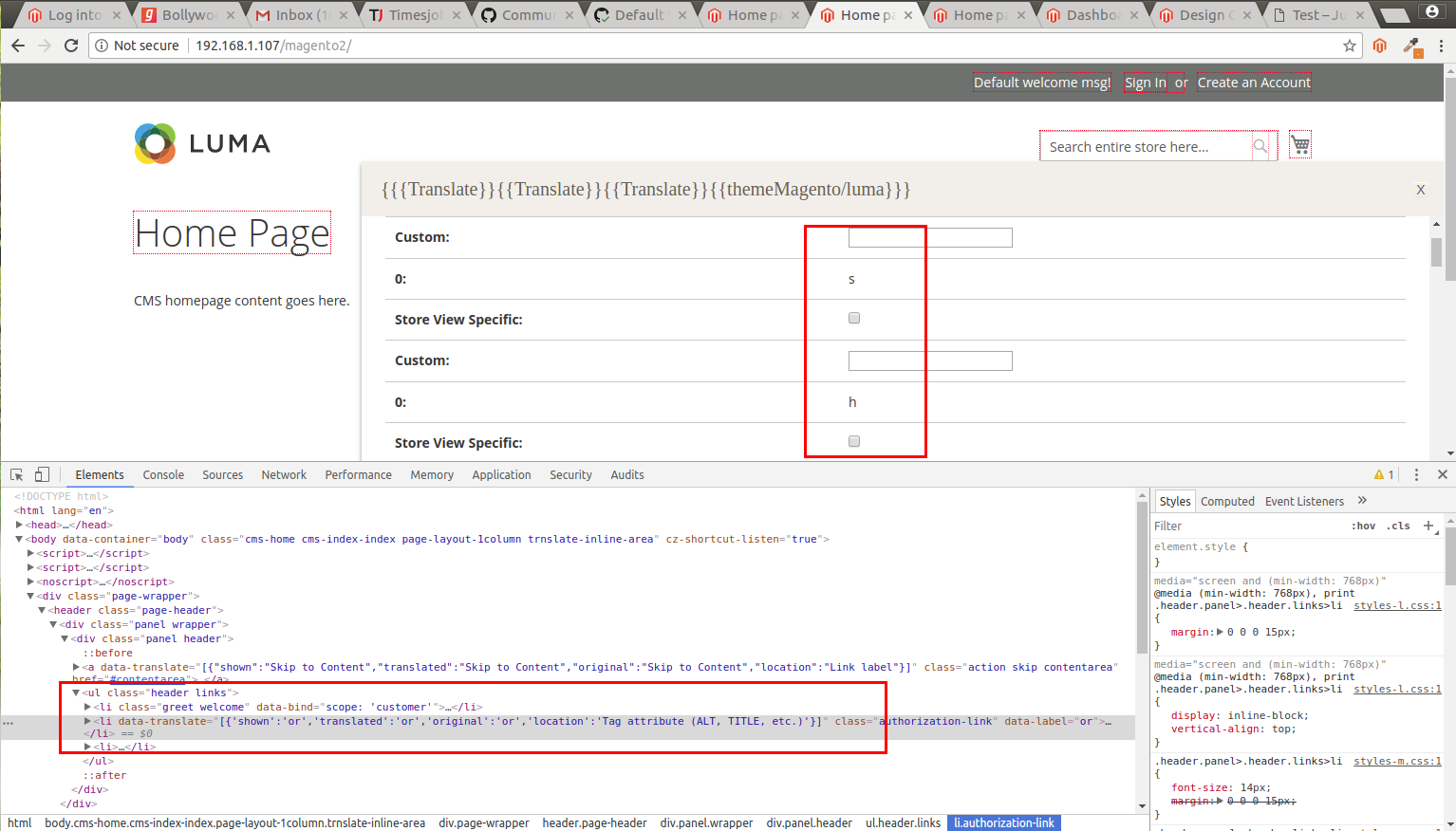Show more Styles pane tabs with chevrons
Viewport: 1456px width, 831px height.
[x=1362, y=501]
